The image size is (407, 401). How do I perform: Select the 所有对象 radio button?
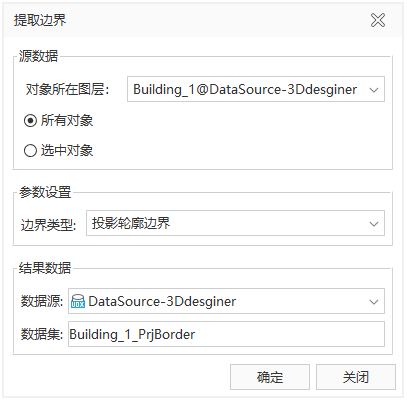click(x=30, y=121)
